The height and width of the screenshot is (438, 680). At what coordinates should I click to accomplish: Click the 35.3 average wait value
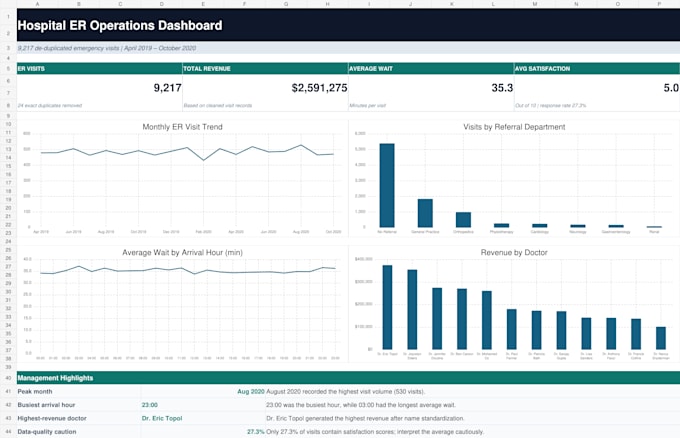pos(502,88)
